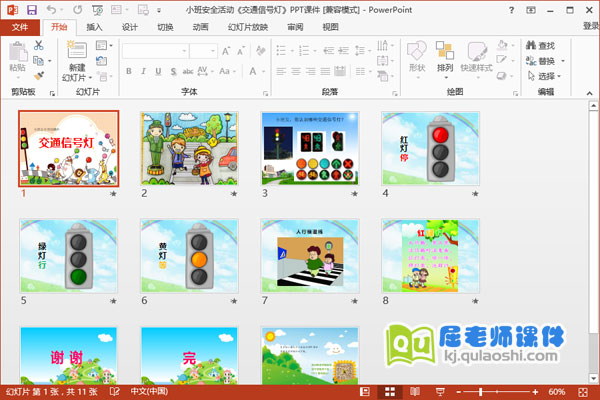This screenshot has width=600, height=400.
Task: Toggle Align Left paragraph button
Action: [x=281, y=71]
